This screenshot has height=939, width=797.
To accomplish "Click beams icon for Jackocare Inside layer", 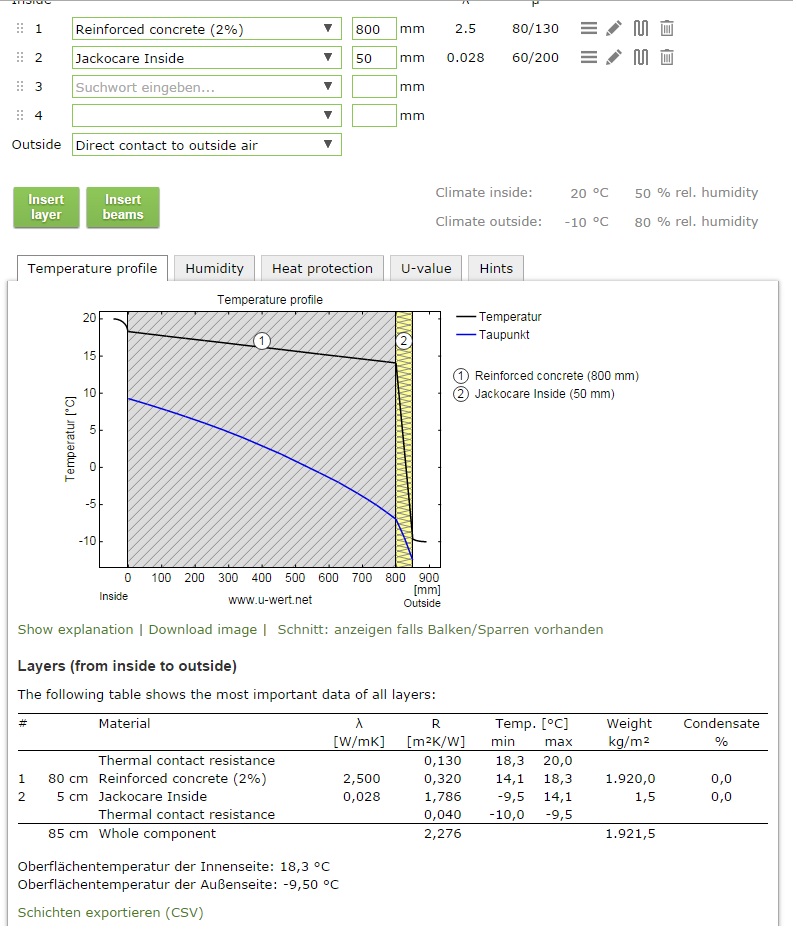I will click(641, 57).
